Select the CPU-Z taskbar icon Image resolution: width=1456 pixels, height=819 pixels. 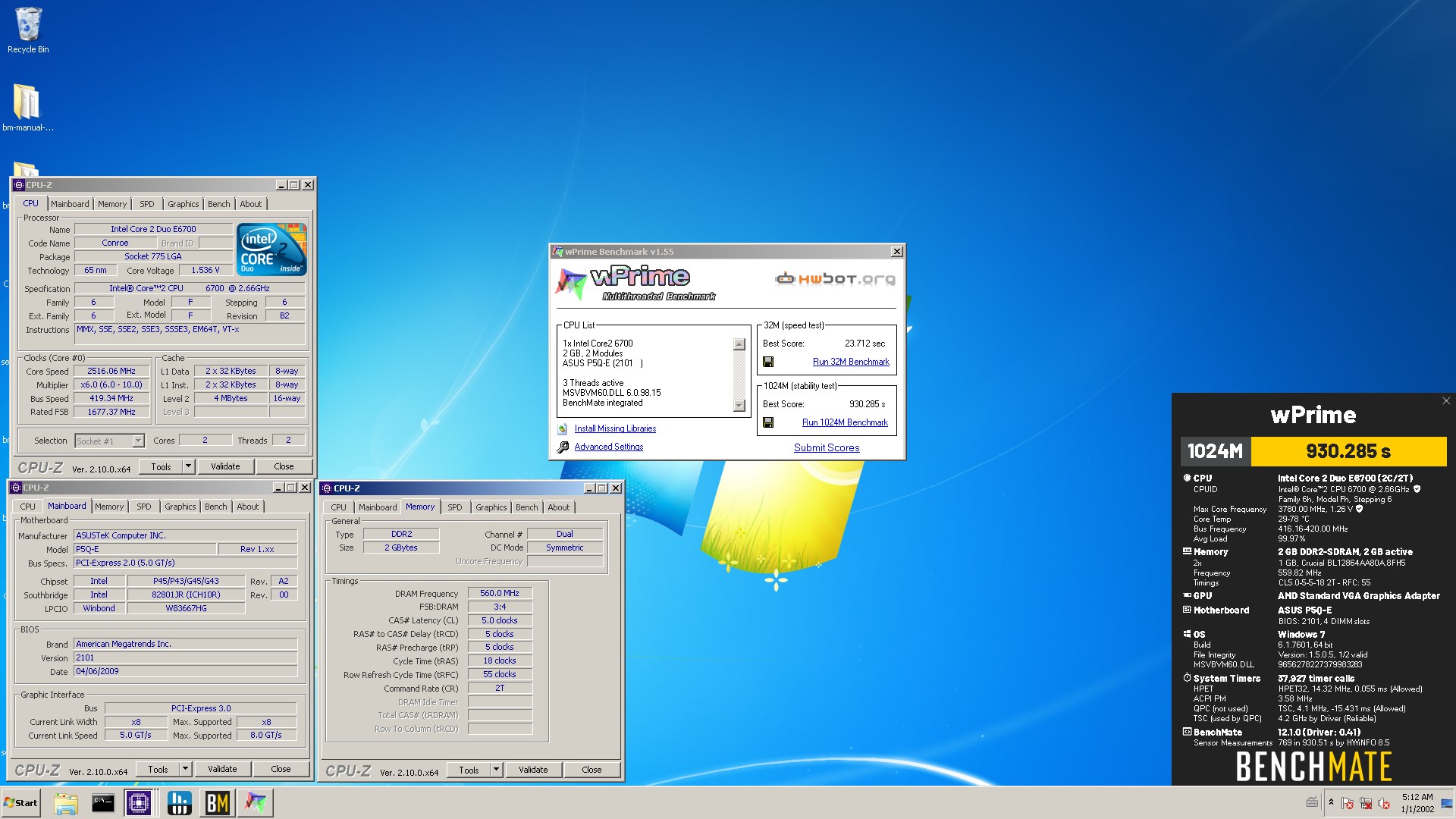(140, 803)
